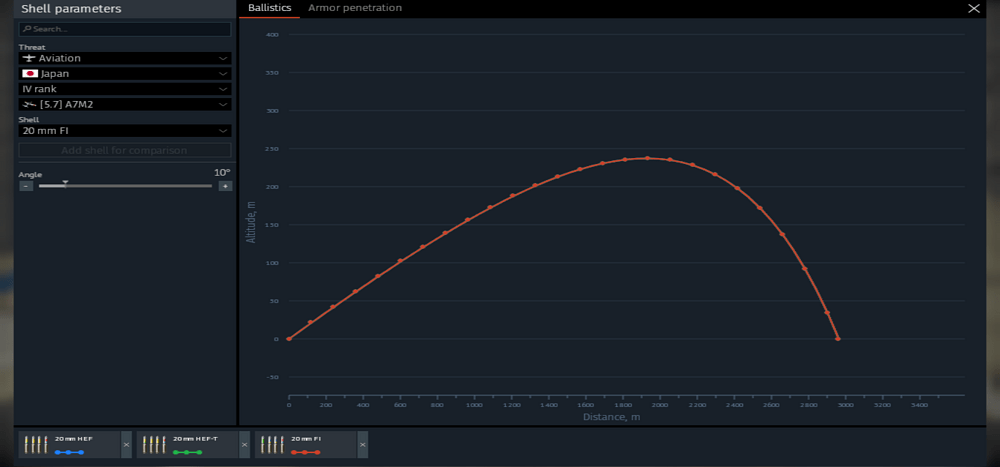Select the 20 mm HEF-T shell card

pos(188,444)
